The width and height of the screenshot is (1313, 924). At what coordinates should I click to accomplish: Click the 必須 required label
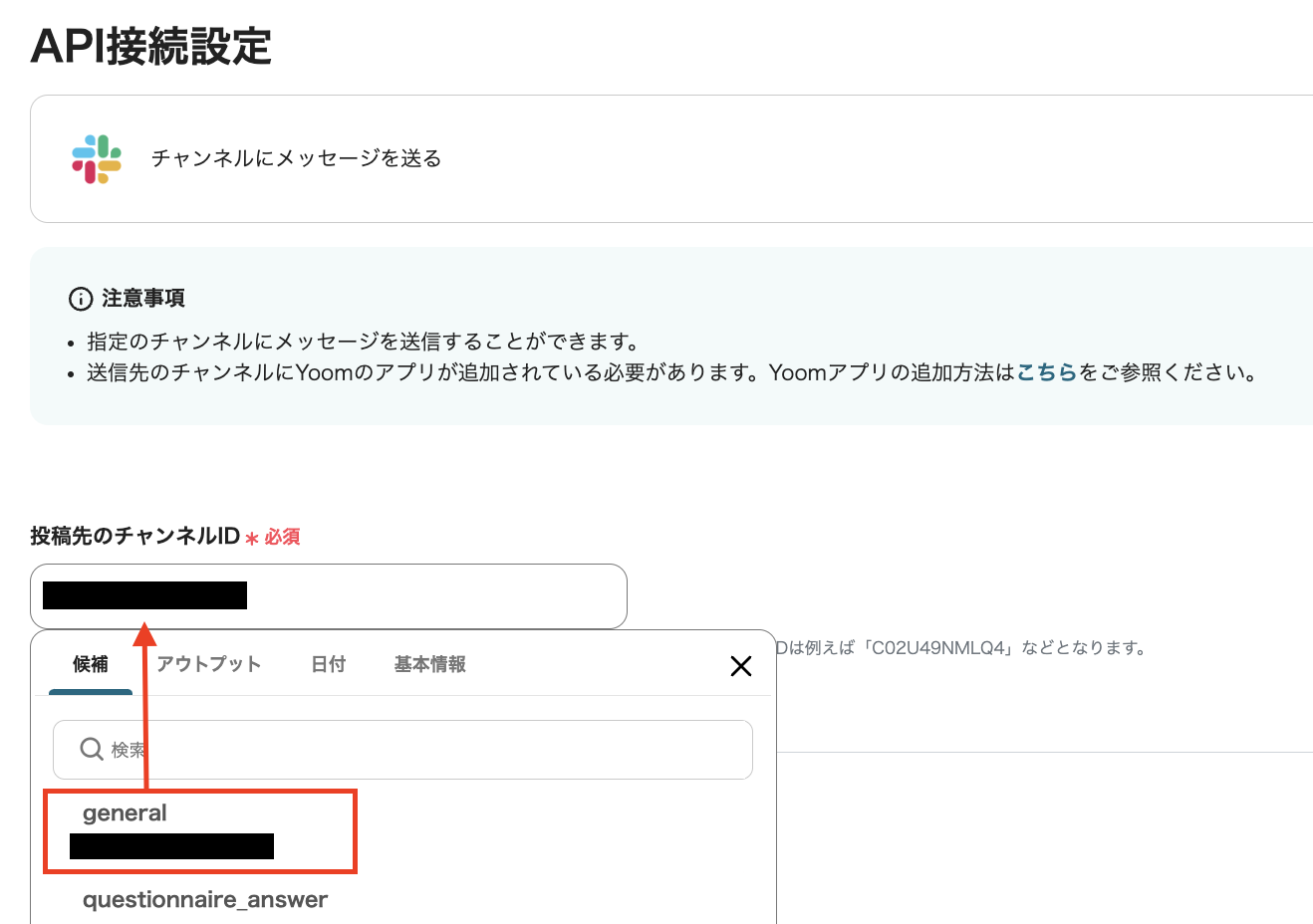[x=280, y=536]
